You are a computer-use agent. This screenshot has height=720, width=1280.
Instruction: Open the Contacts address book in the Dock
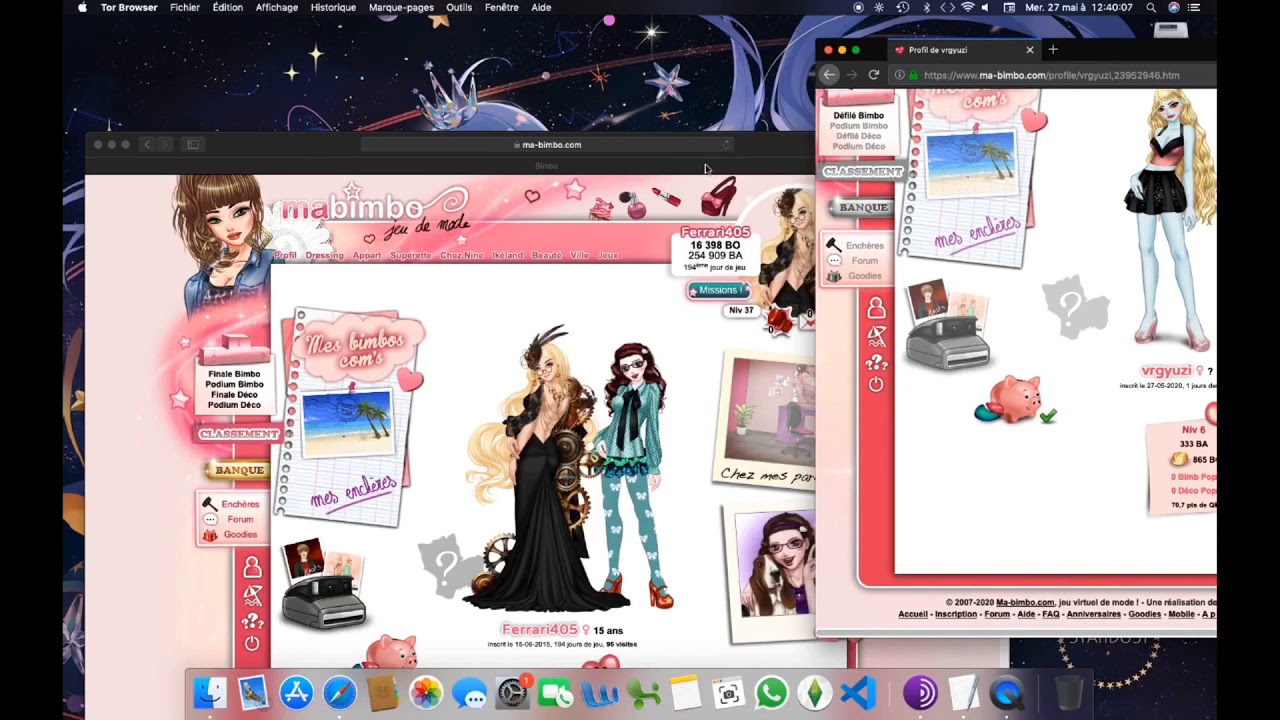[x=383, y=693]
